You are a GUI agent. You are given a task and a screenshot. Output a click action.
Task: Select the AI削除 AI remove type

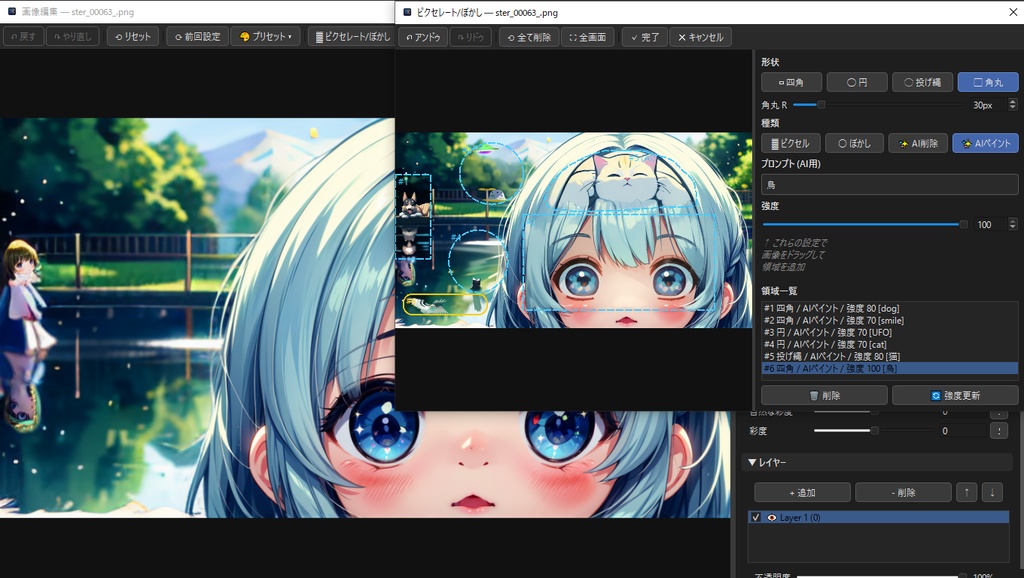(918, 143)
